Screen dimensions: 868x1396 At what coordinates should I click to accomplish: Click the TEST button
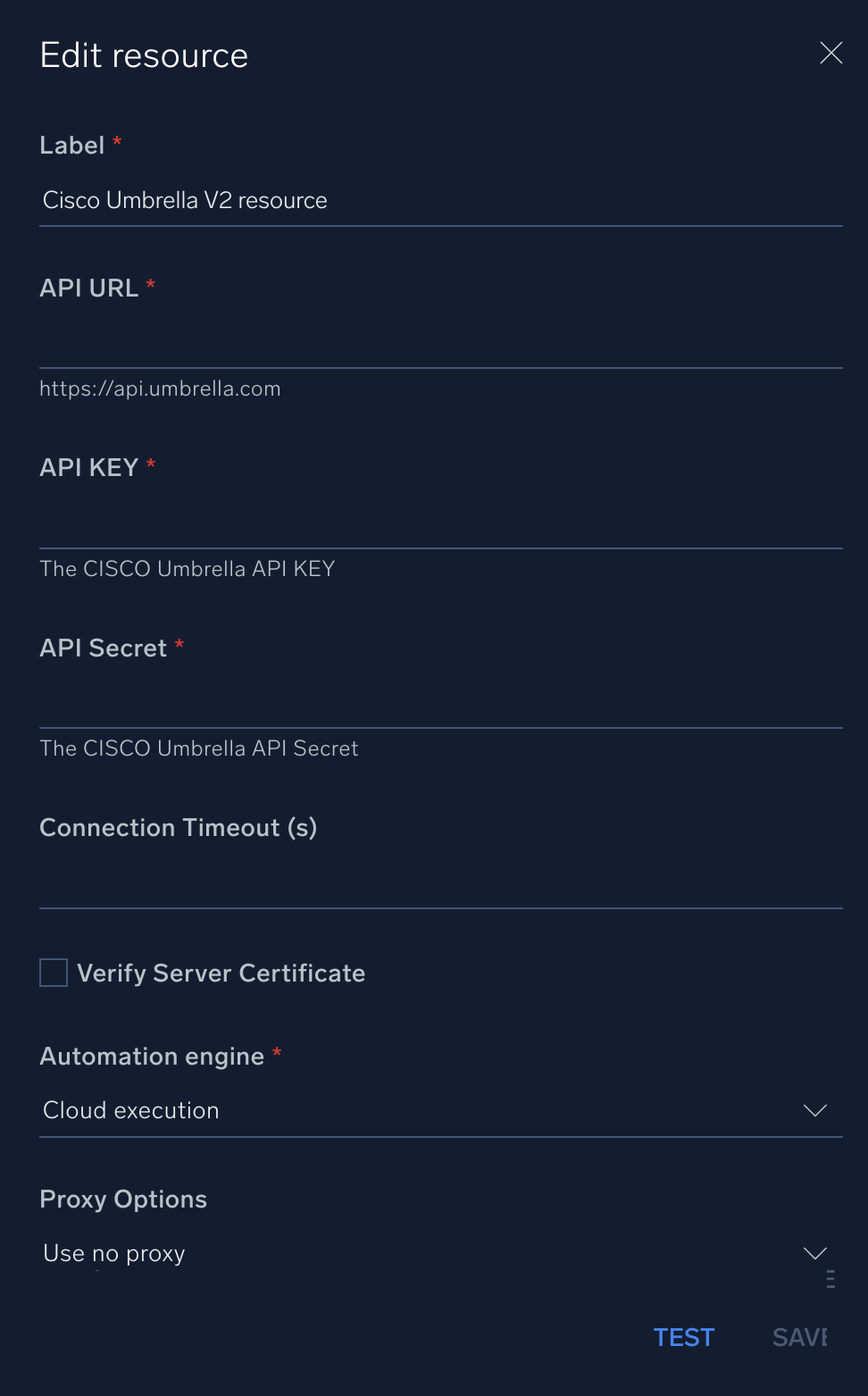683,1337
